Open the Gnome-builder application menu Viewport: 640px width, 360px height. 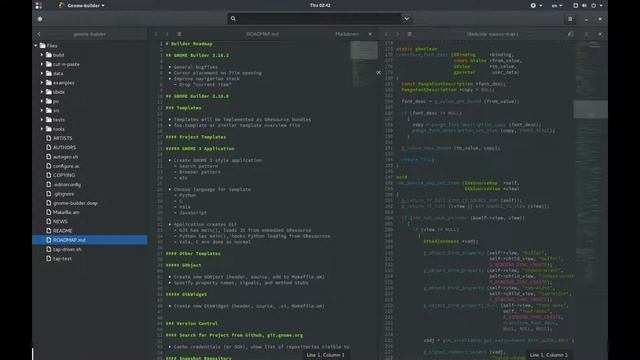pos(82,5)
